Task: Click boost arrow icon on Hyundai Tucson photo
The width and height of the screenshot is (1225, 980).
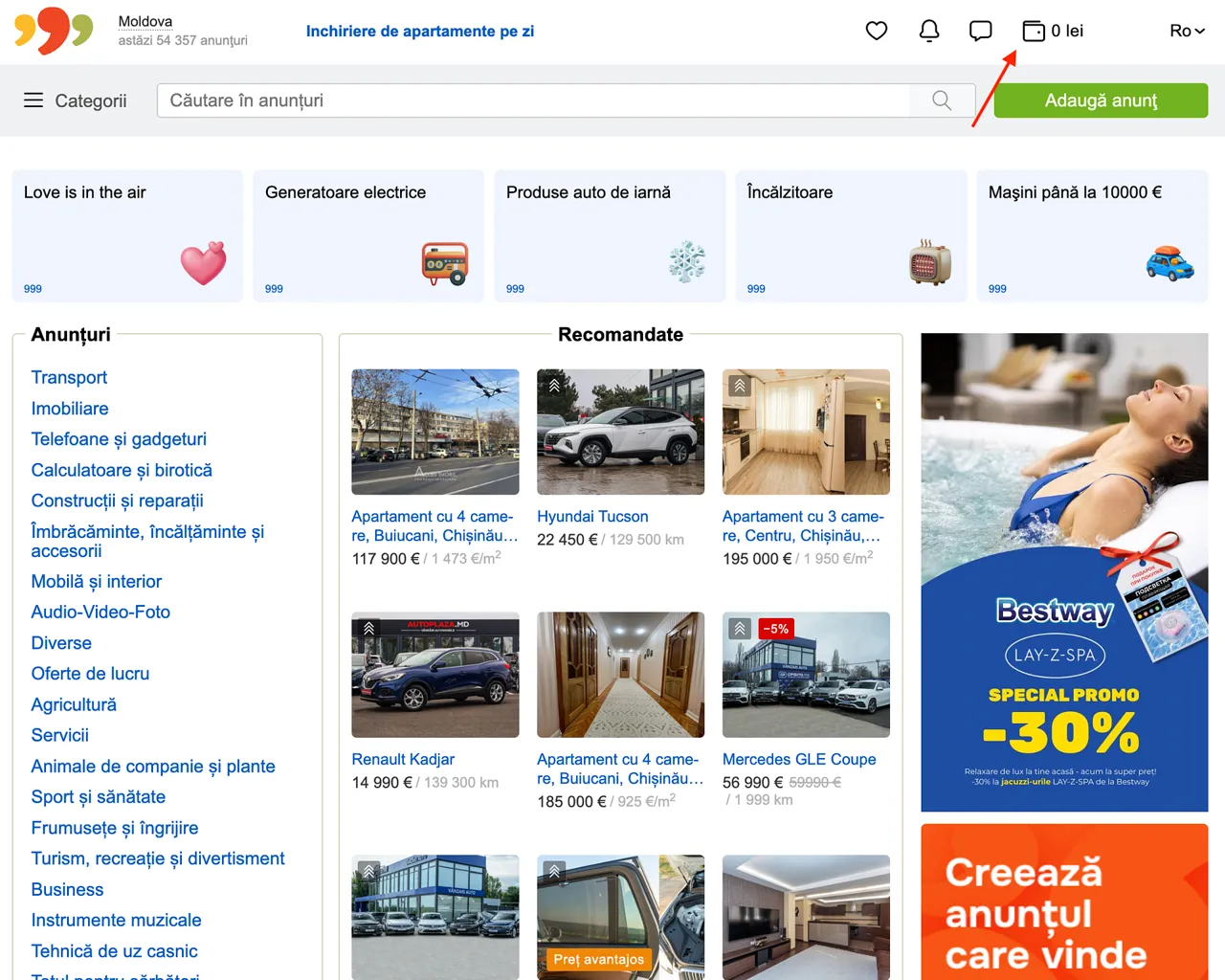Action: click(554, 386)
